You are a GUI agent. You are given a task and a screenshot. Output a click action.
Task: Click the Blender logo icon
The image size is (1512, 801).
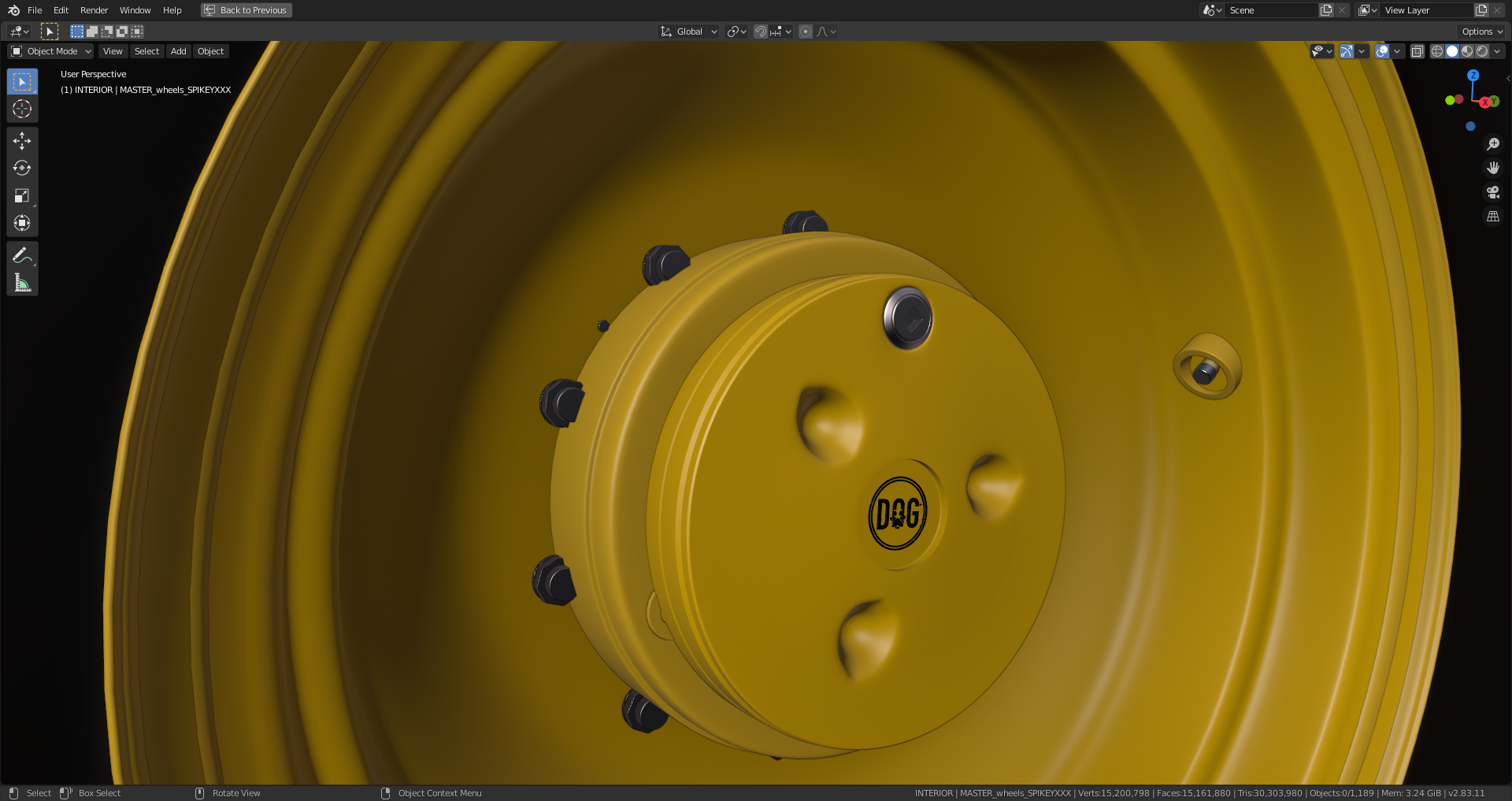[13, 10]
